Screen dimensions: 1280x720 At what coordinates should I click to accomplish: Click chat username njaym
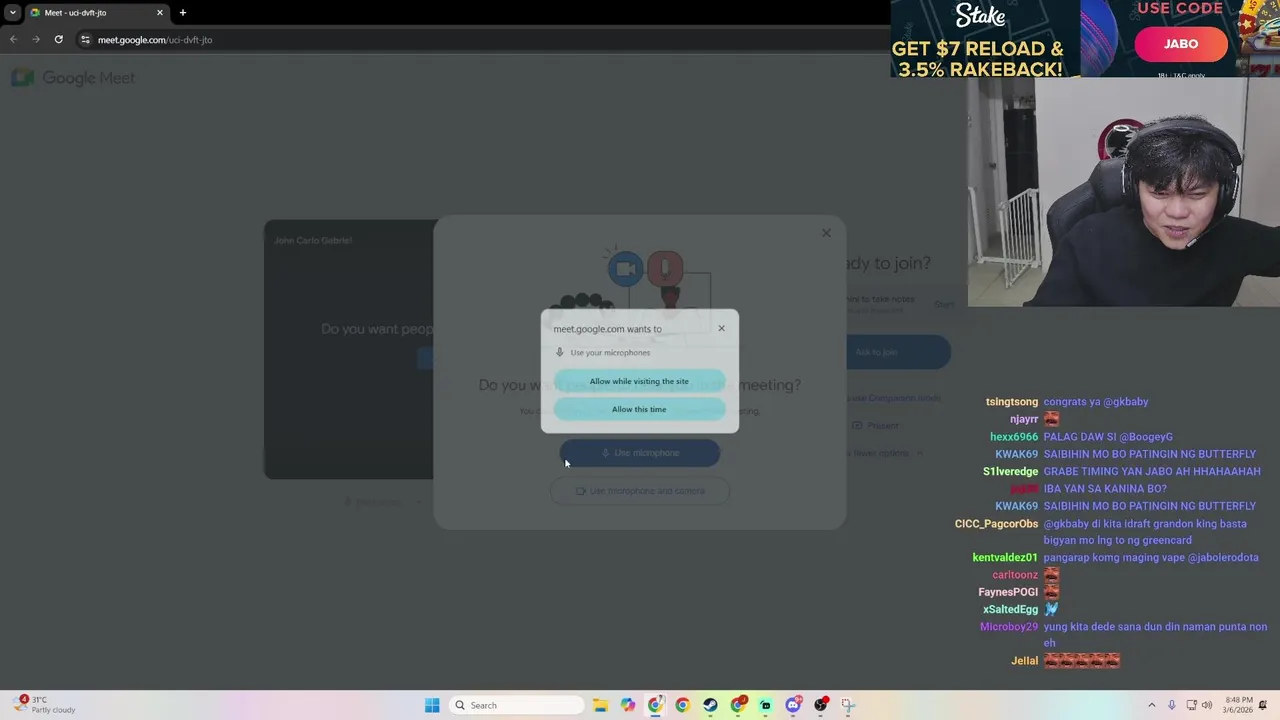click(x=1024, y=420)
